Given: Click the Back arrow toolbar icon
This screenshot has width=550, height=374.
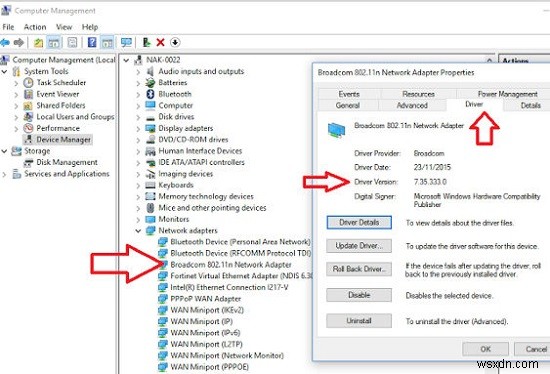Looking at the screenshot, I should point(5,43).
